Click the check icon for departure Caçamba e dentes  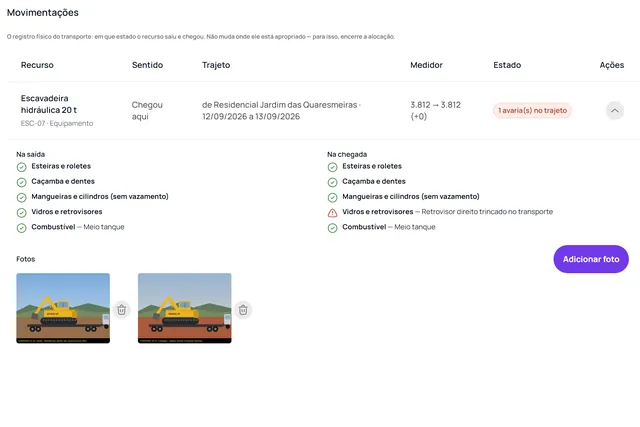[22, 182]
